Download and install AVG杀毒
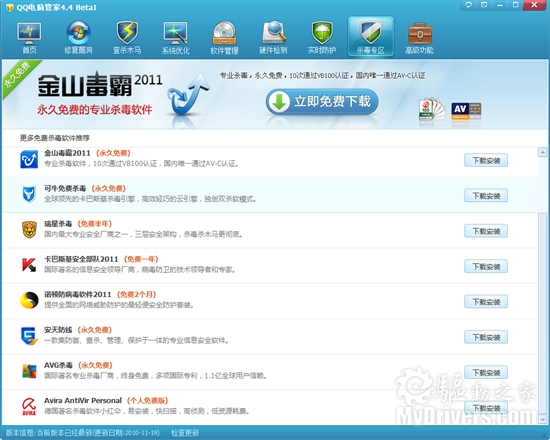Screen dimensions: 550x440 (486, 372)
